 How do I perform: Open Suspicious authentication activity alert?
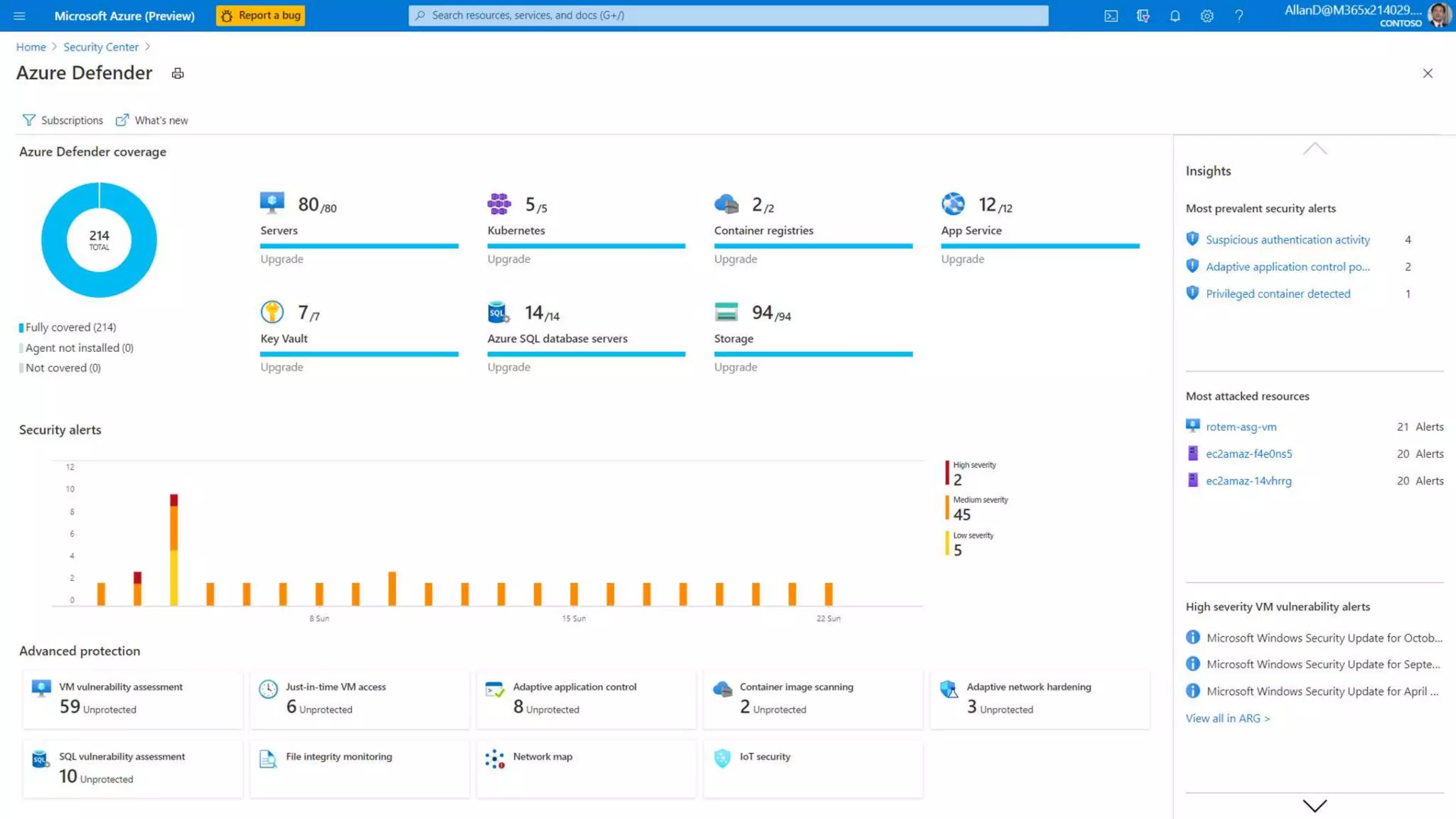1288,240
